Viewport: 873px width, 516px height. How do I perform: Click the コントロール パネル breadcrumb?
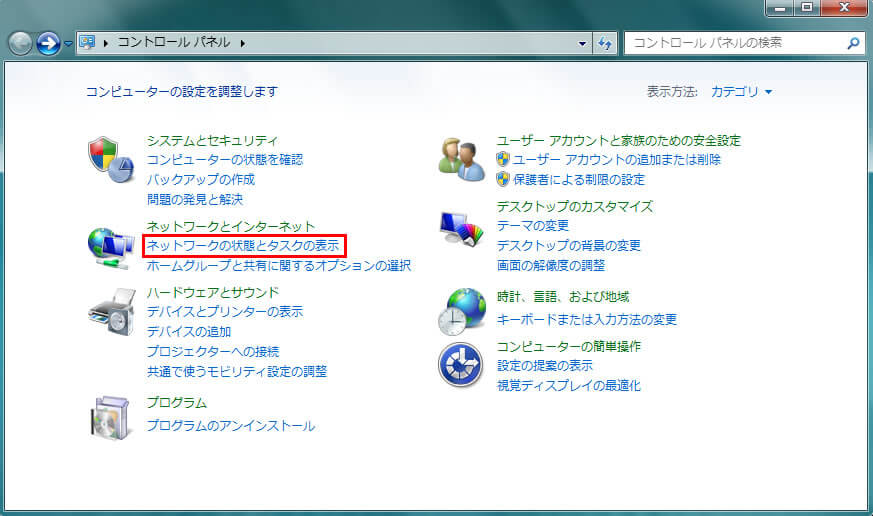tap(174, 42)
